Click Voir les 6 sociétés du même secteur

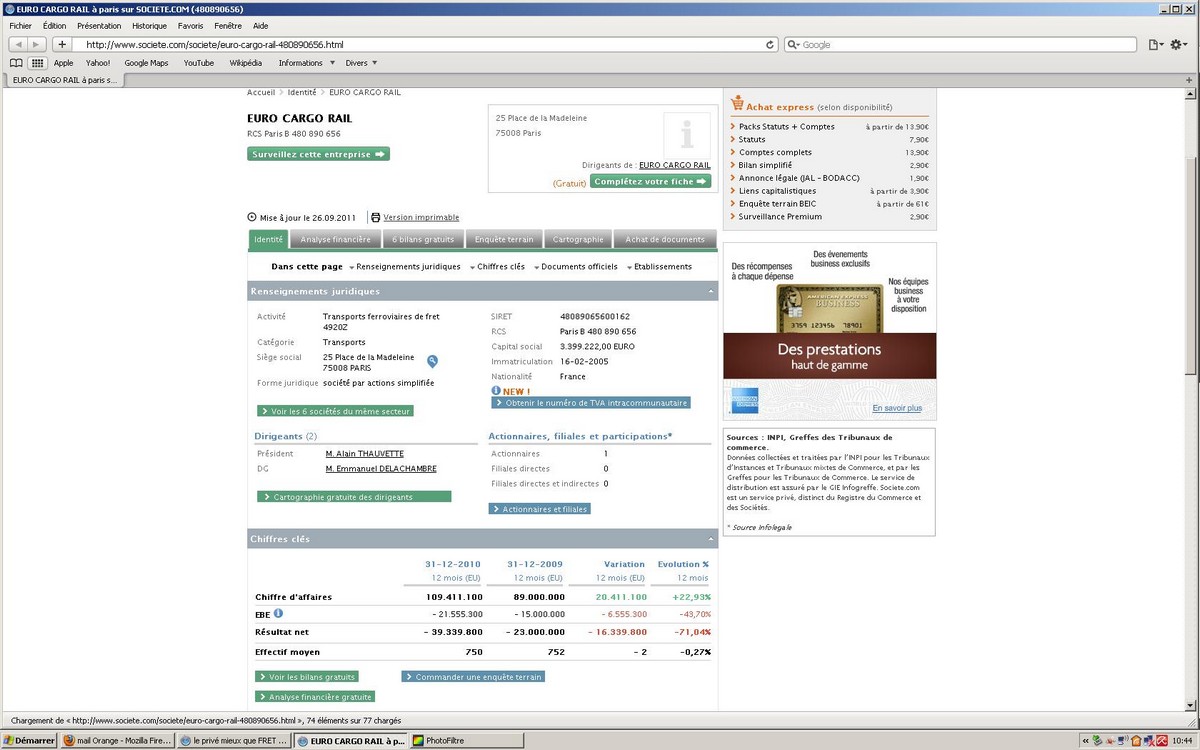336,411
